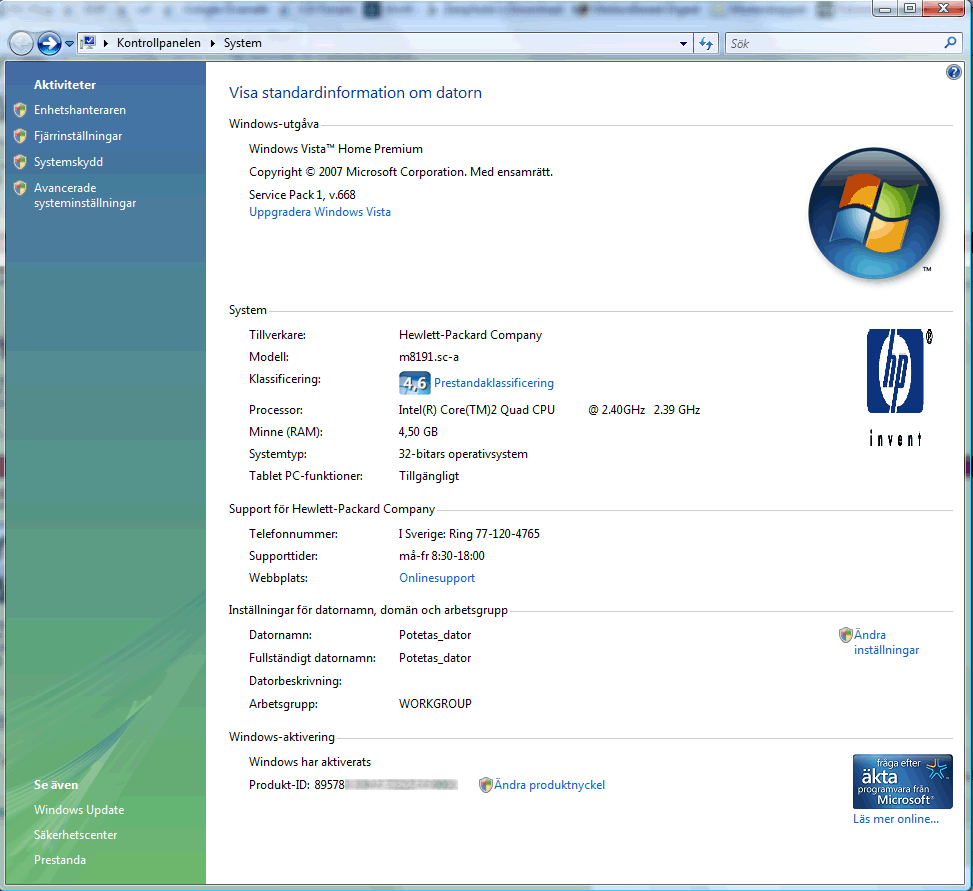Open Systemskydd
The width and height of the screenshot is (973, 891).
tap(68, 162)
